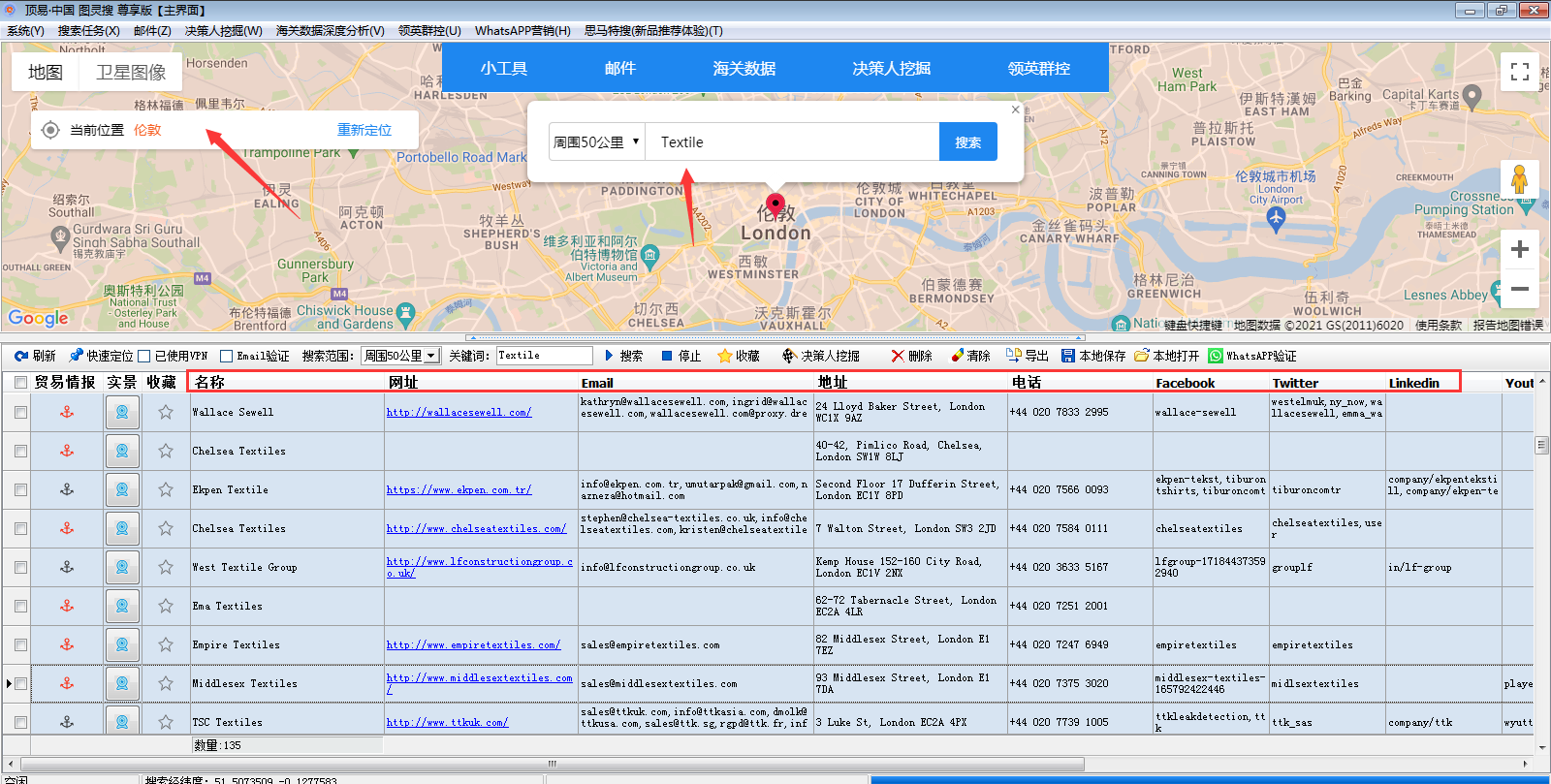Switch to the blue 领英群控 tab
Screen dimensions: 1551x784
(1039, 68)
